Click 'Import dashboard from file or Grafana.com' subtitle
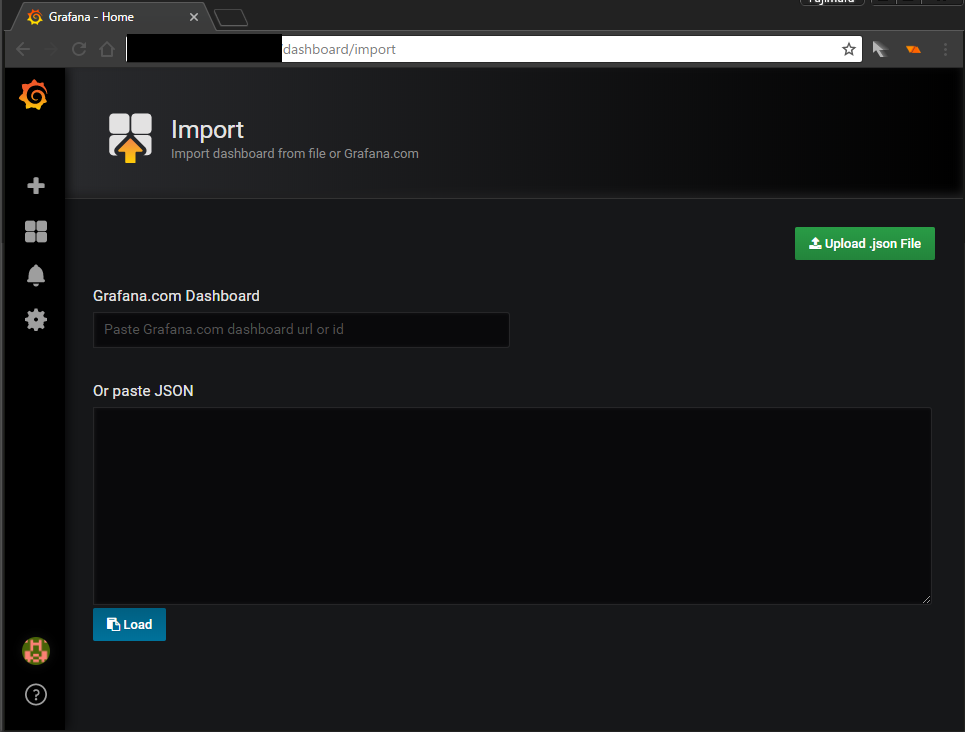Viewport: 965px width, 732px height. (295, 154)
